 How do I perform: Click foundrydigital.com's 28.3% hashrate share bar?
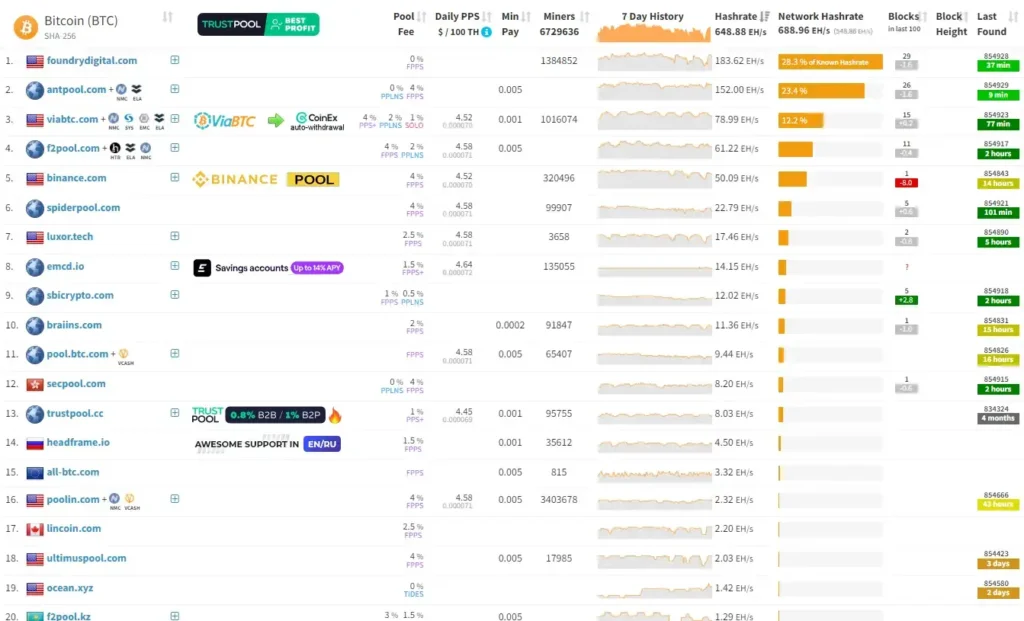[x=828, y=60]
